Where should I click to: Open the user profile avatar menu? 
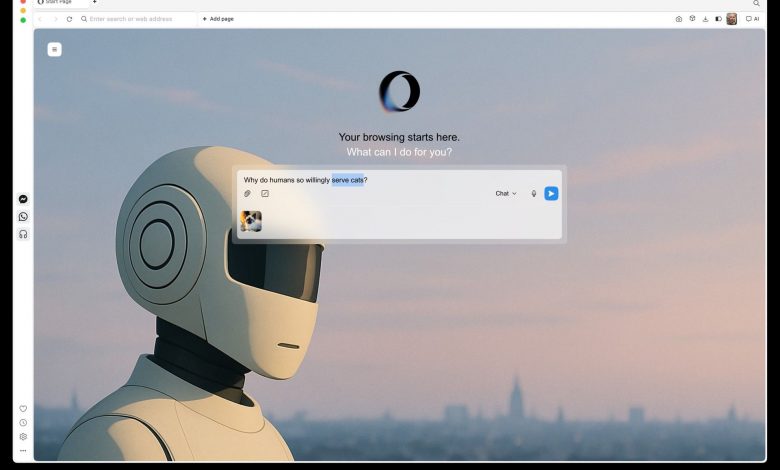732,19
